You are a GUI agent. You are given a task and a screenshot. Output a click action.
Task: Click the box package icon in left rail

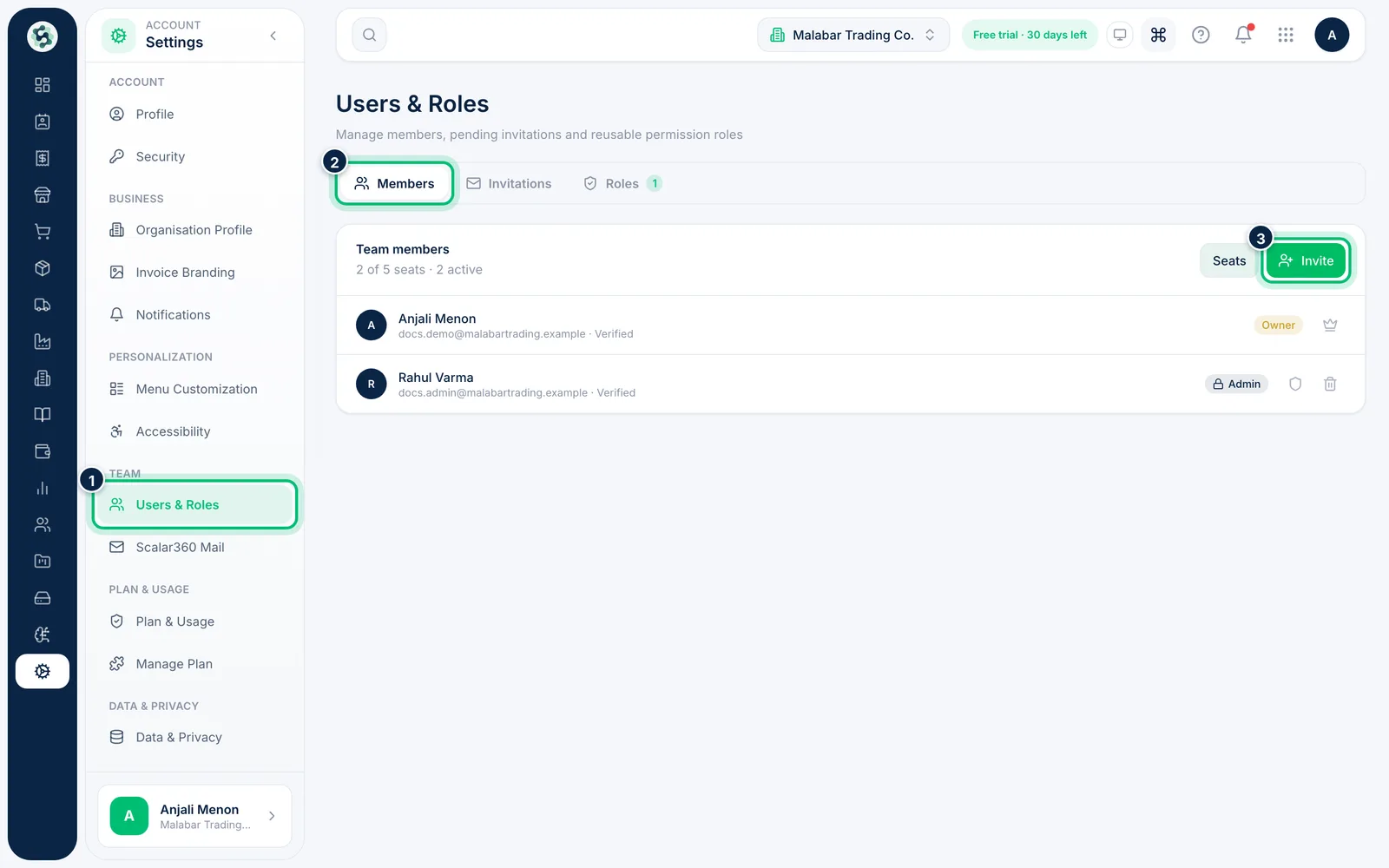(42, 268)
